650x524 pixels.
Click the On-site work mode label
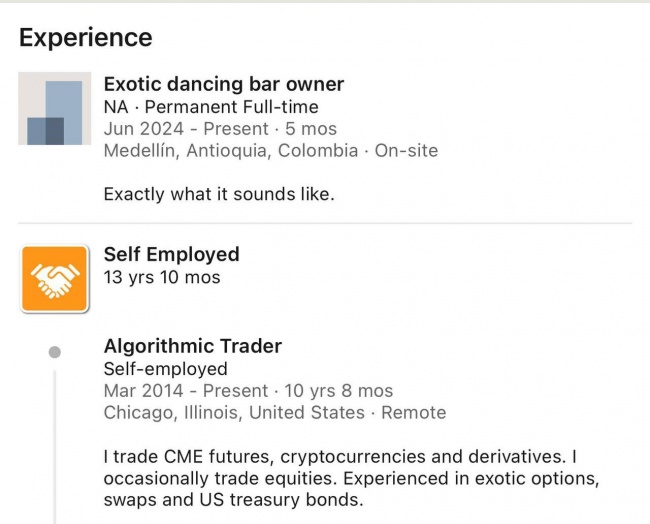[406, 150]
